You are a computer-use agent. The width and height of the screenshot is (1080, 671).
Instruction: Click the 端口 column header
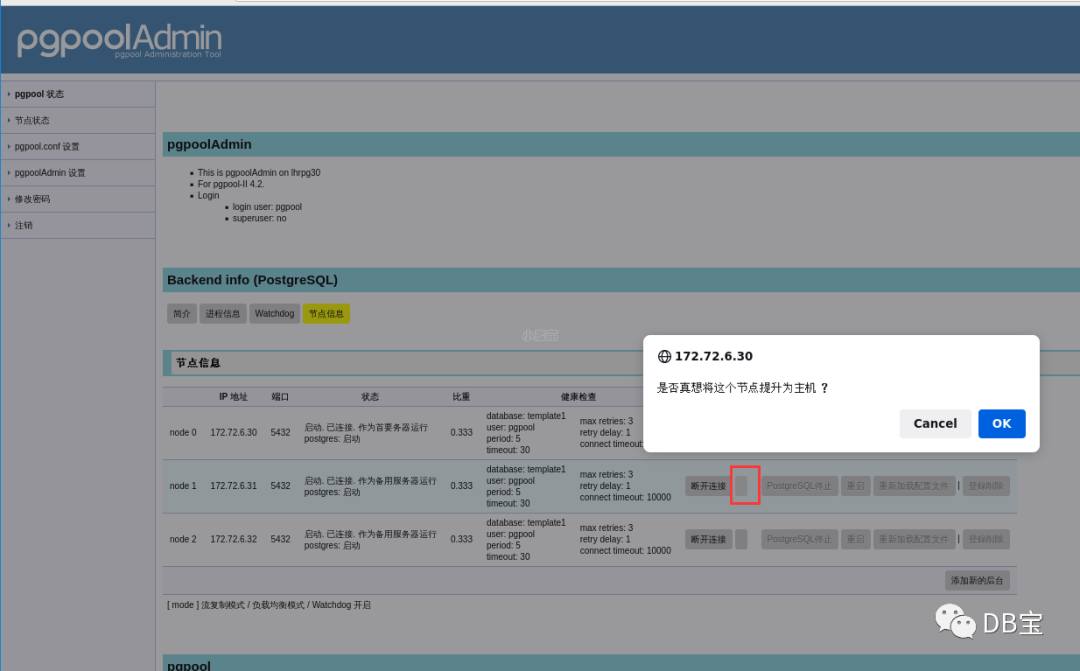click(x=280, y=397)
